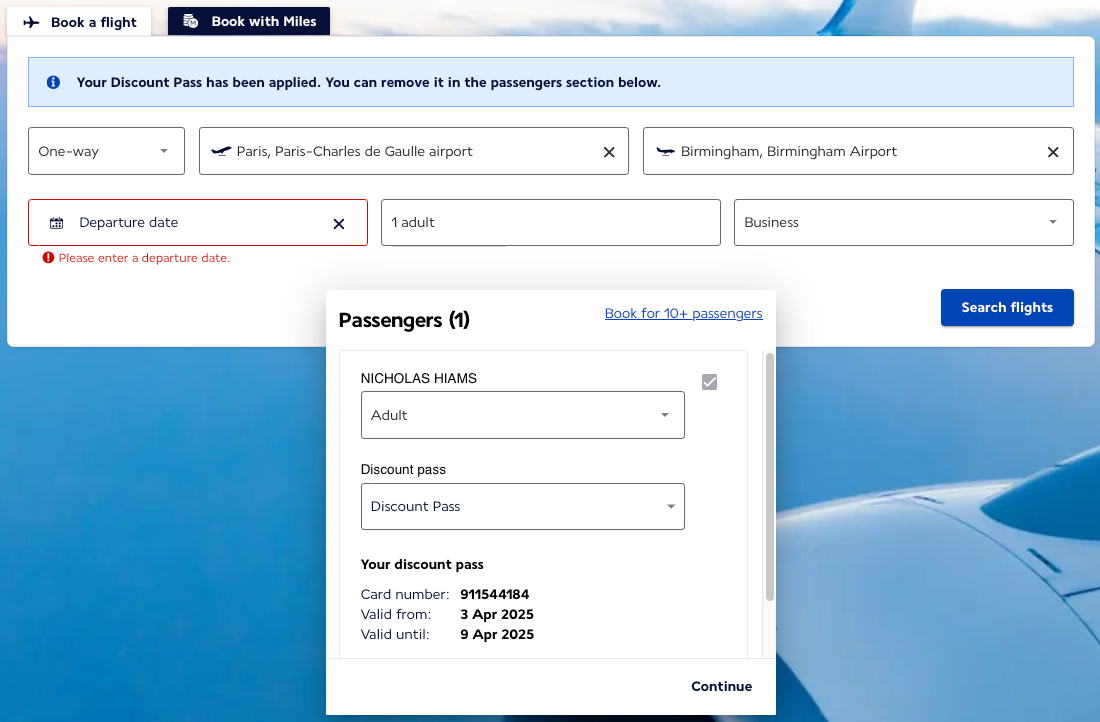
Task: Open the calendar icon for departure date
Action: 56,223
